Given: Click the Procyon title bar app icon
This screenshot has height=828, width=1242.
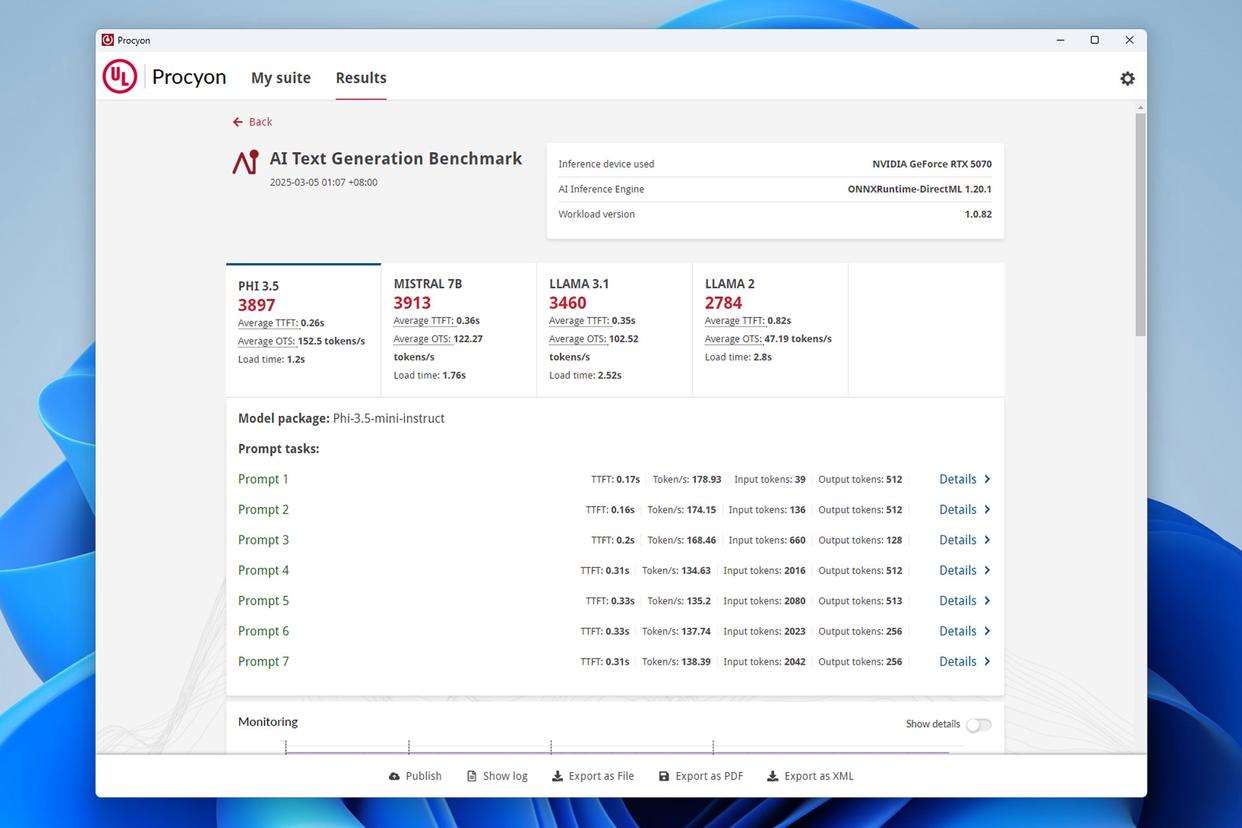Looking at the screenshot, I should [107, 40].
